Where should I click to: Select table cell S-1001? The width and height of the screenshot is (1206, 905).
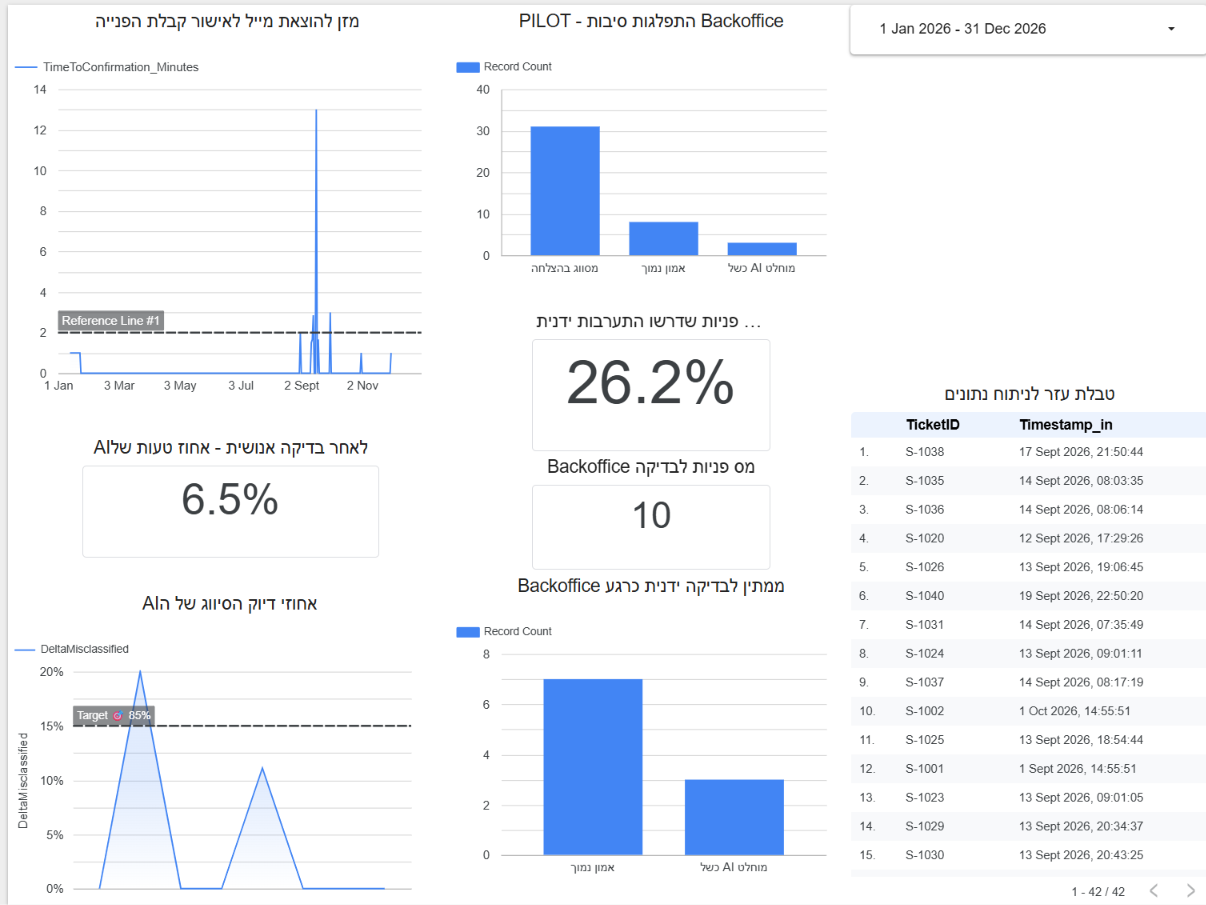coord(924,769)
